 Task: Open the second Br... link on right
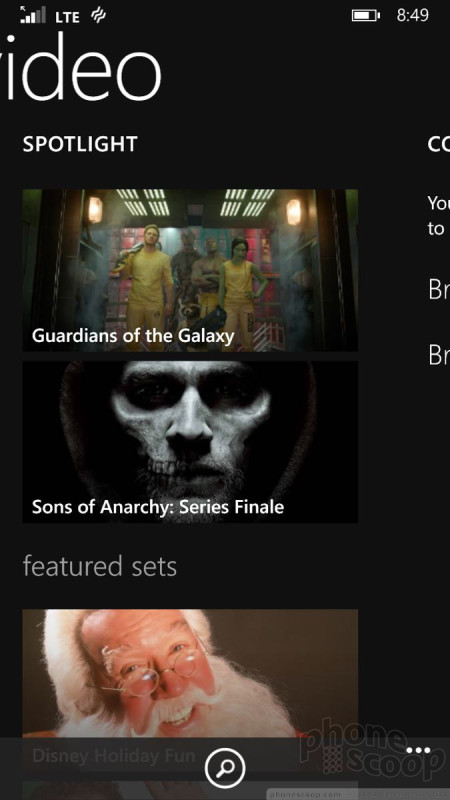[x=439, y=354]
